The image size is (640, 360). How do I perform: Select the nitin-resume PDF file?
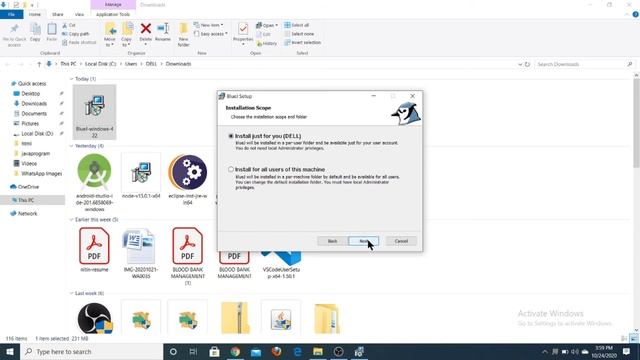(94, 250)
